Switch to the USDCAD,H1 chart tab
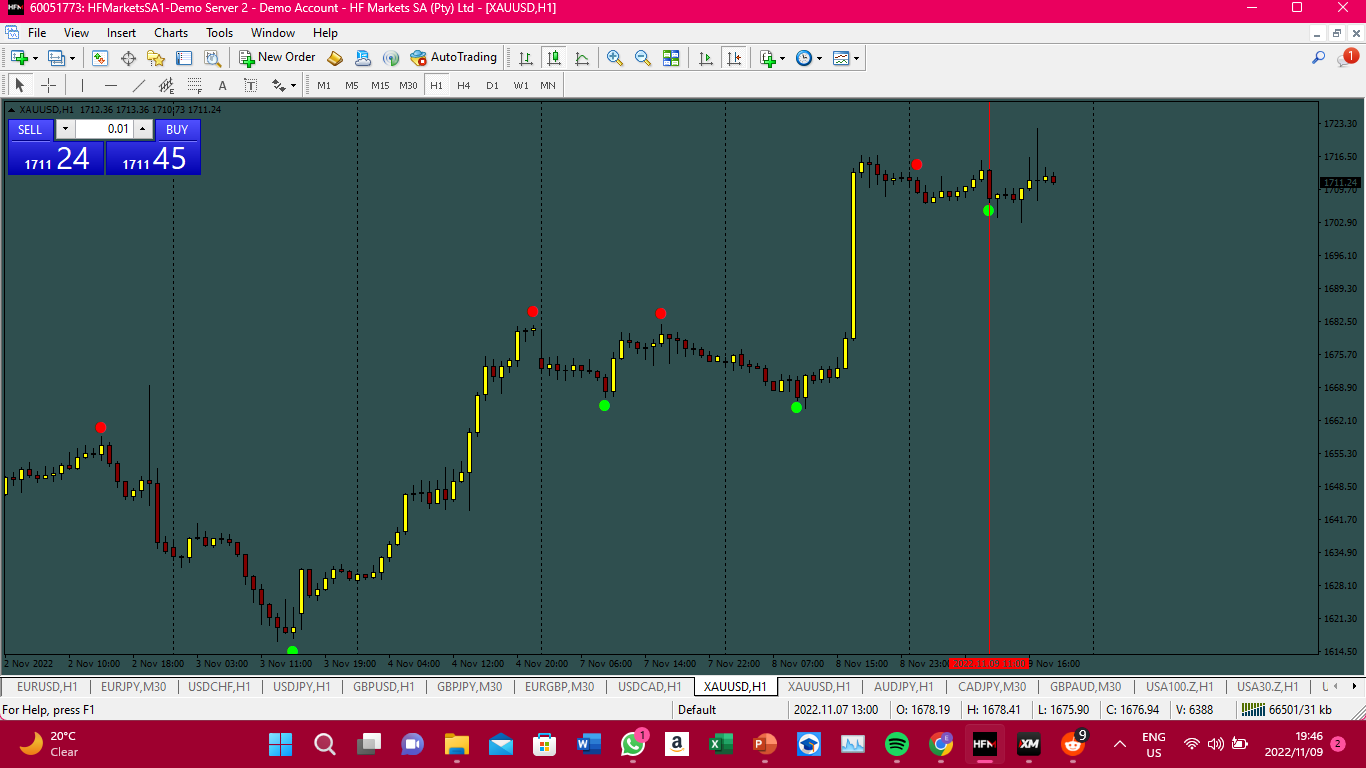This screenshot has width=1366, height=768. (x=650, y=687)
